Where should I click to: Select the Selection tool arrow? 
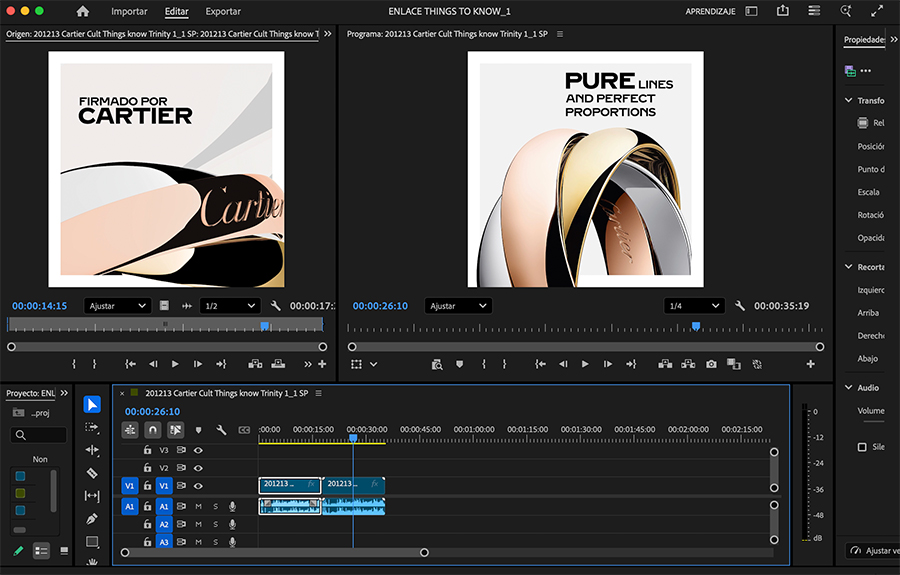[92, 405]
